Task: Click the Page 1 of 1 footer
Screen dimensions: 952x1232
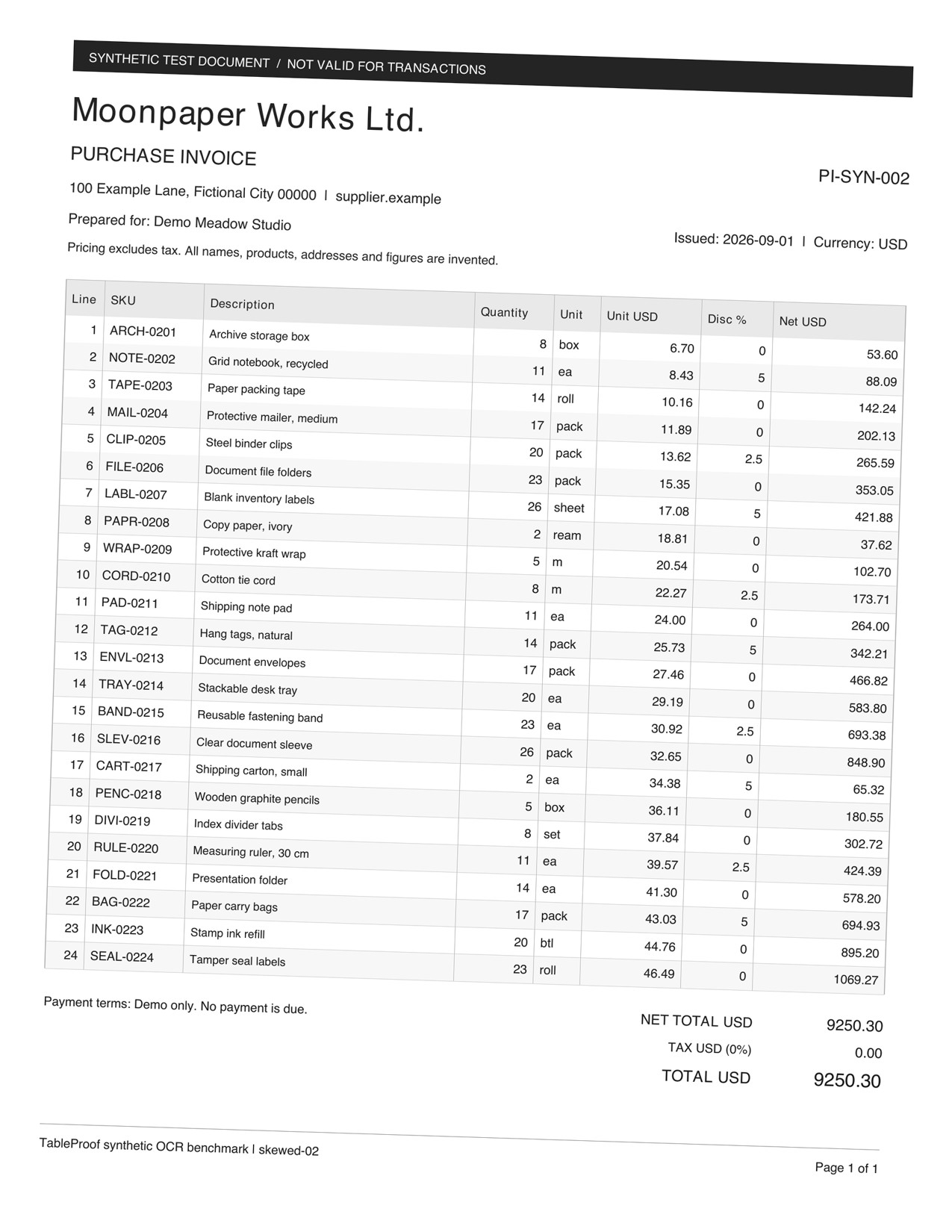Action: pyautogui.click(x=846, y=1168)
